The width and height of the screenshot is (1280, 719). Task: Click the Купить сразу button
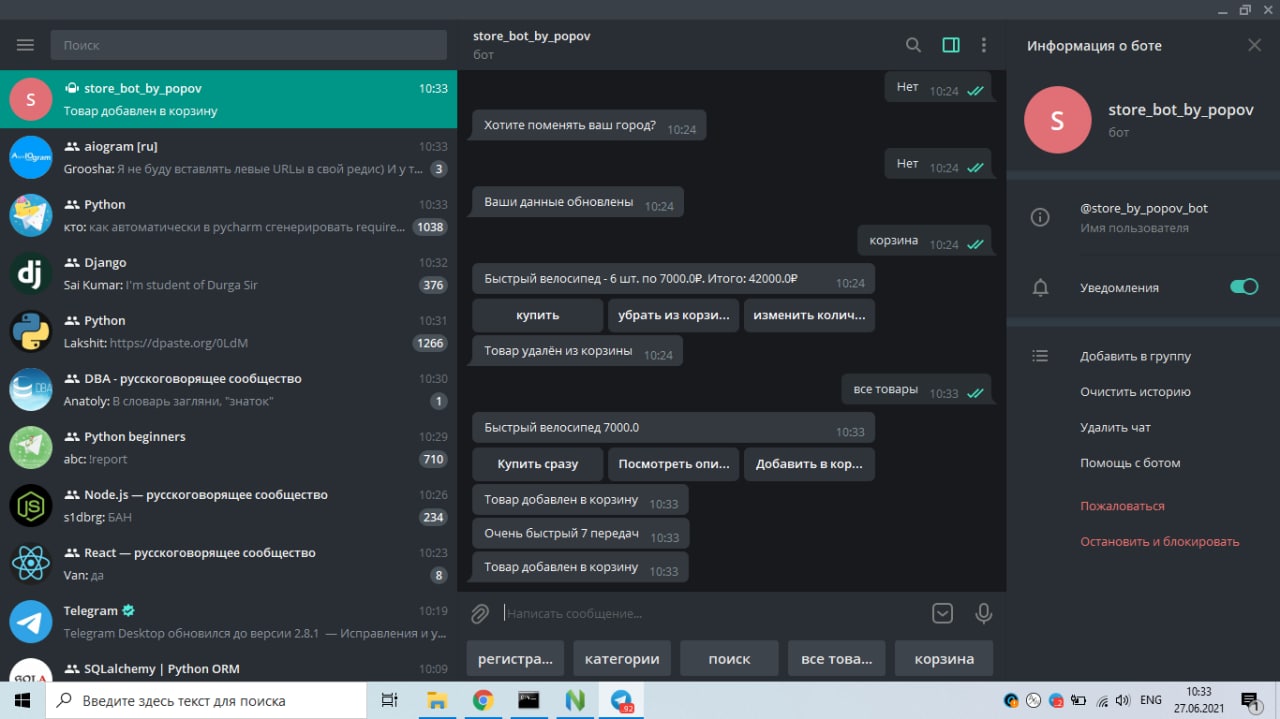538,464
